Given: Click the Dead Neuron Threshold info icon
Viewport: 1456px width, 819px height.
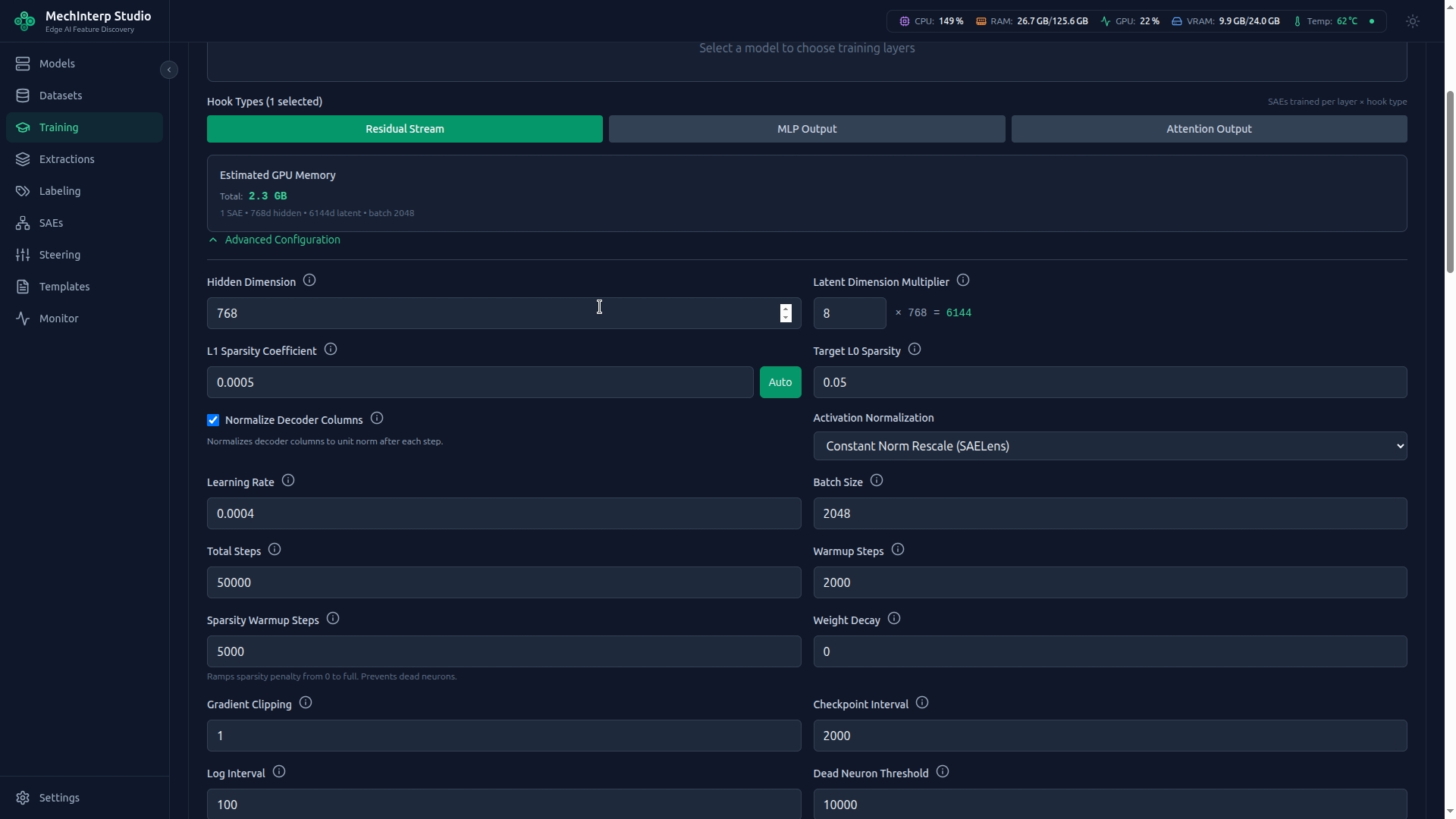Looking at the screenshot, I should [x=943, y=772].
